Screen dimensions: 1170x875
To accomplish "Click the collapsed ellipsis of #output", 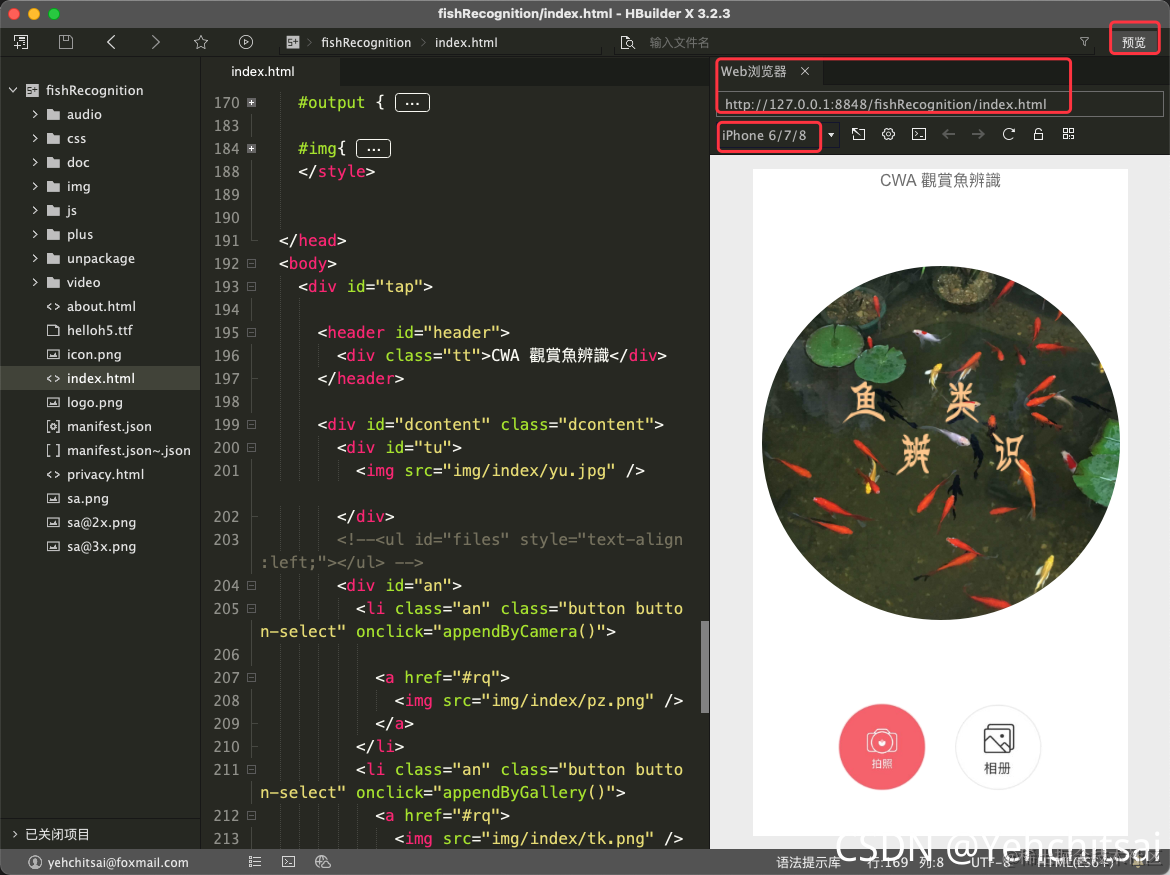I will [x=412, y=103].
